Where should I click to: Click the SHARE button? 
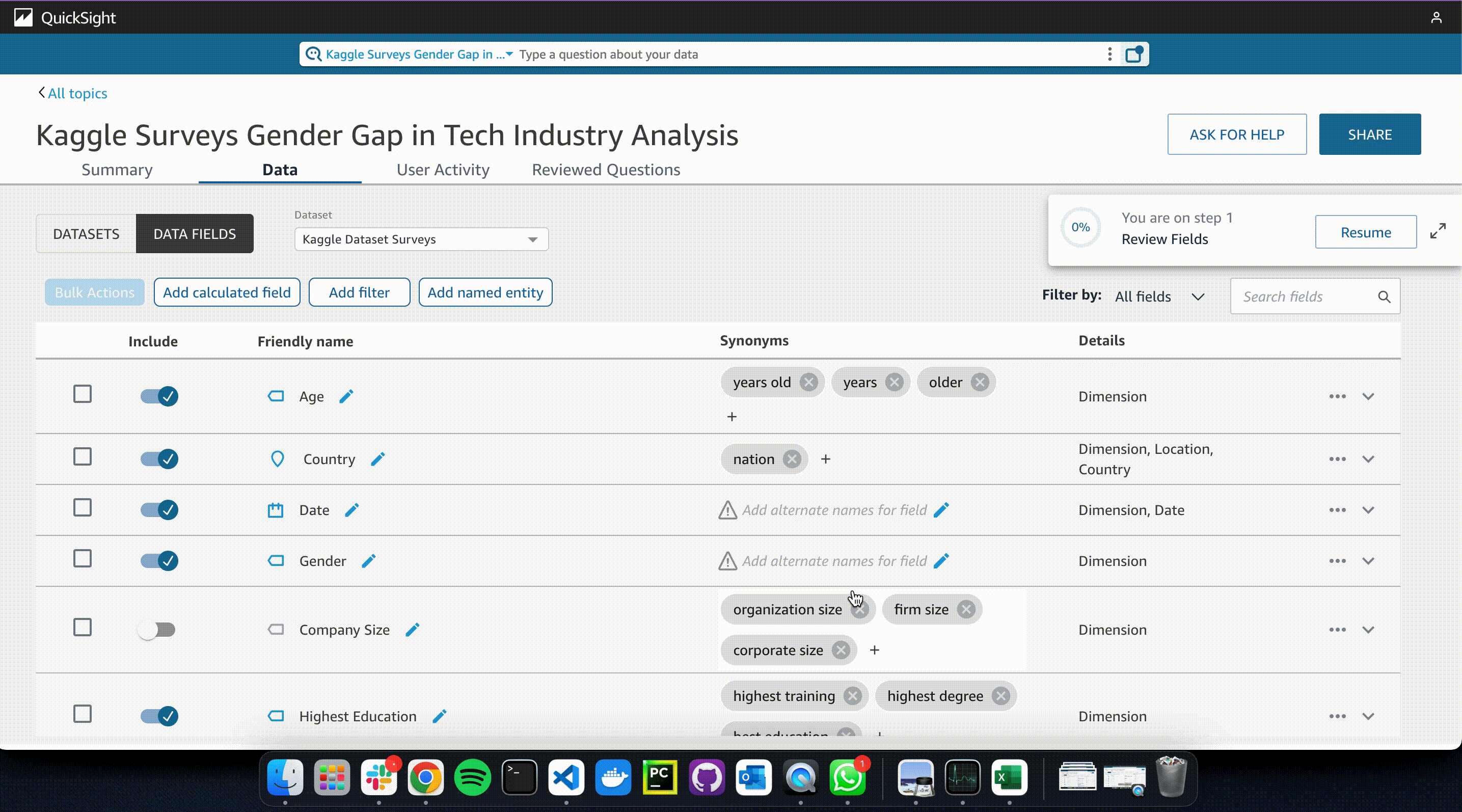click(1369, 134)
